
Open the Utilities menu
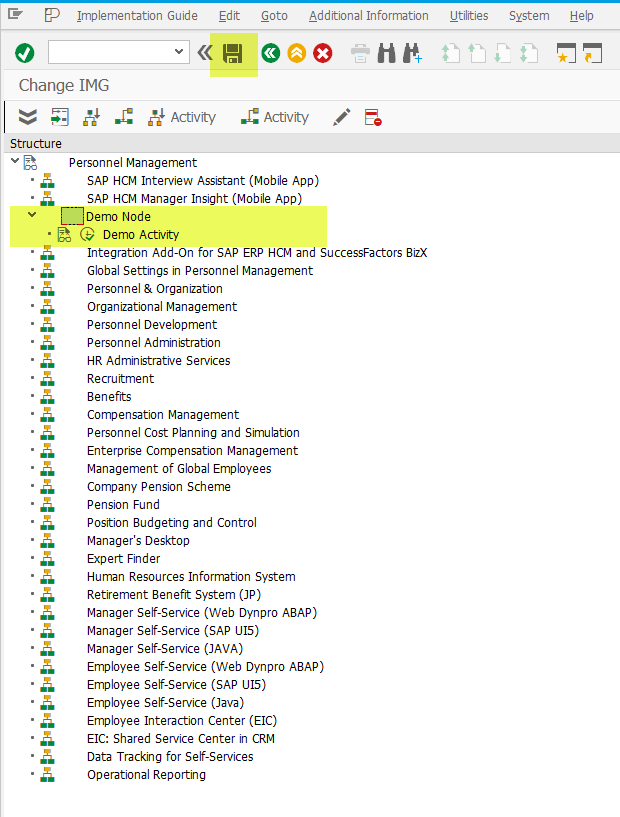click(x=469, y=16)
